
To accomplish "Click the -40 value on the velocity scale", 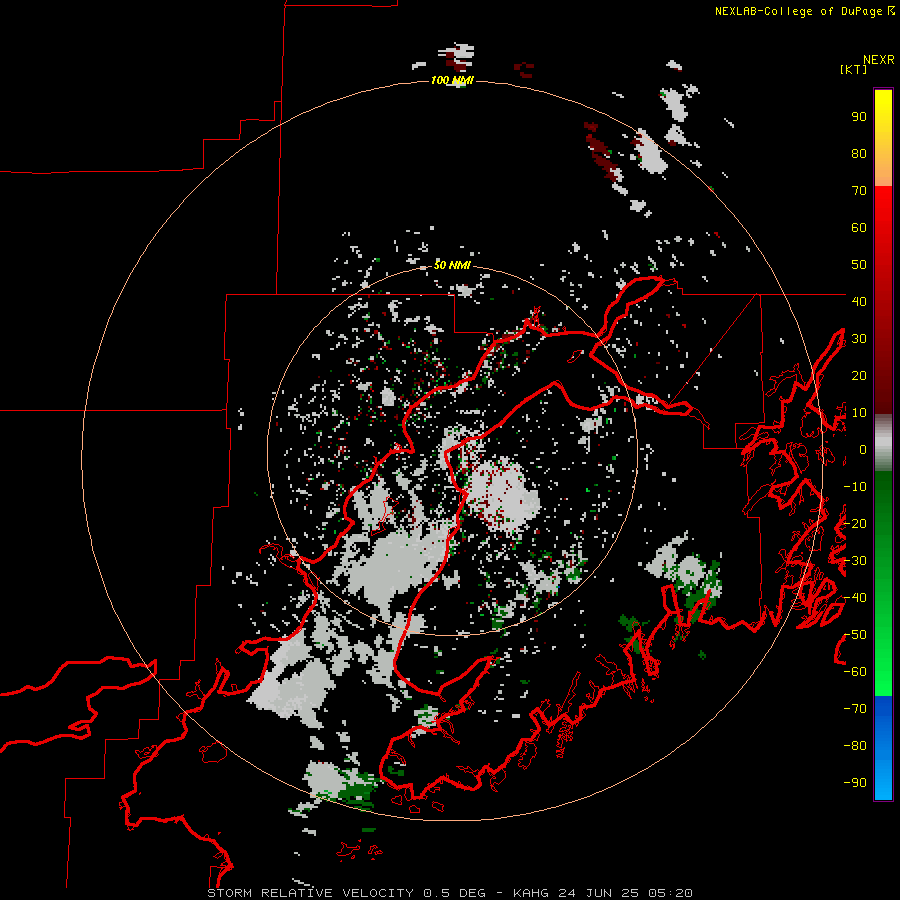I will (855, 598).
